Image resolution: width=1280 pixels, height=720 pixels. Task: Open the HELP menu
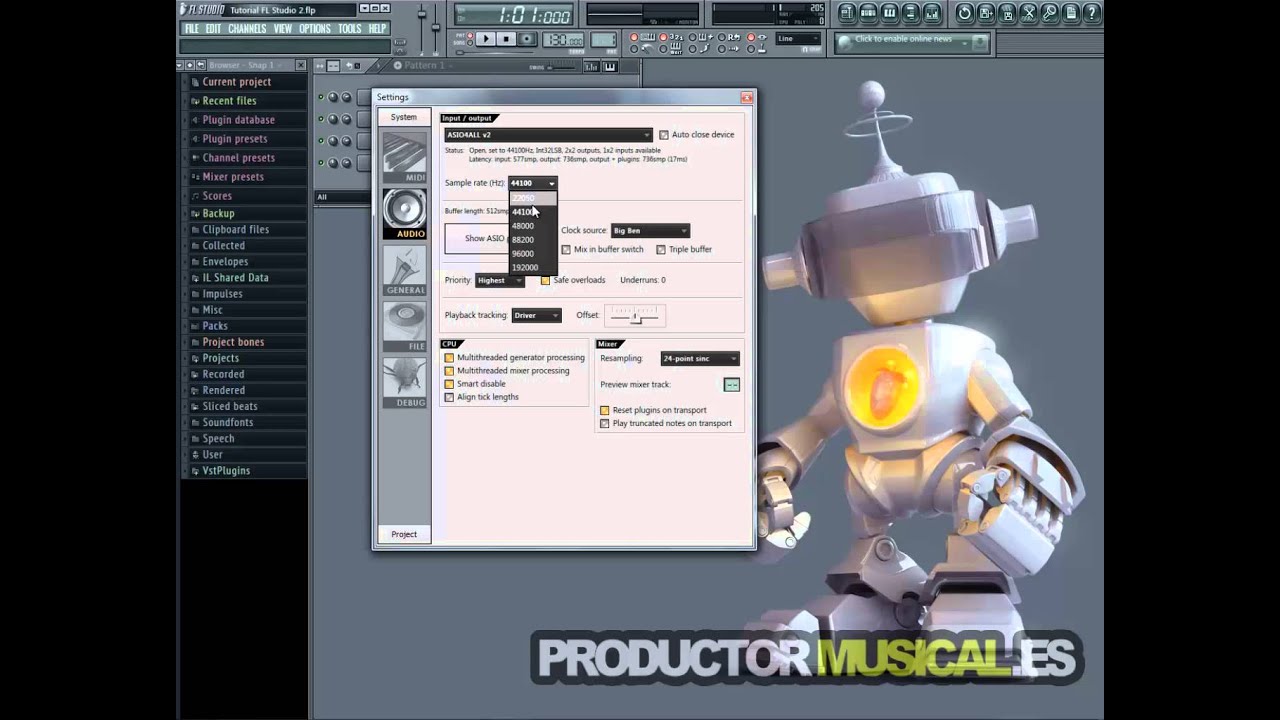click(377, 29)
